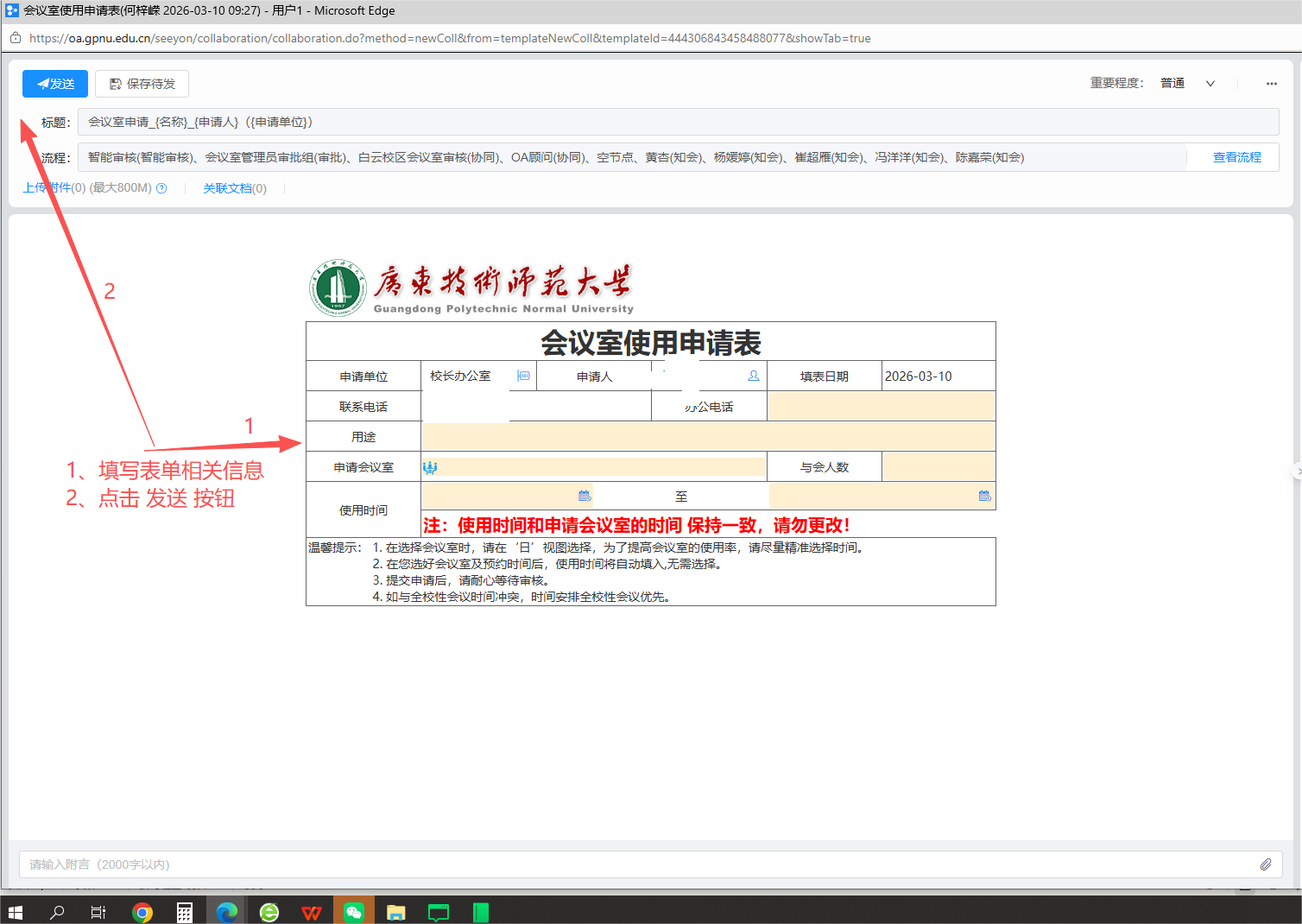Click the help icon next to 最大800M
This screenshot has height=924, width=1302.
(x=161, y=188)
